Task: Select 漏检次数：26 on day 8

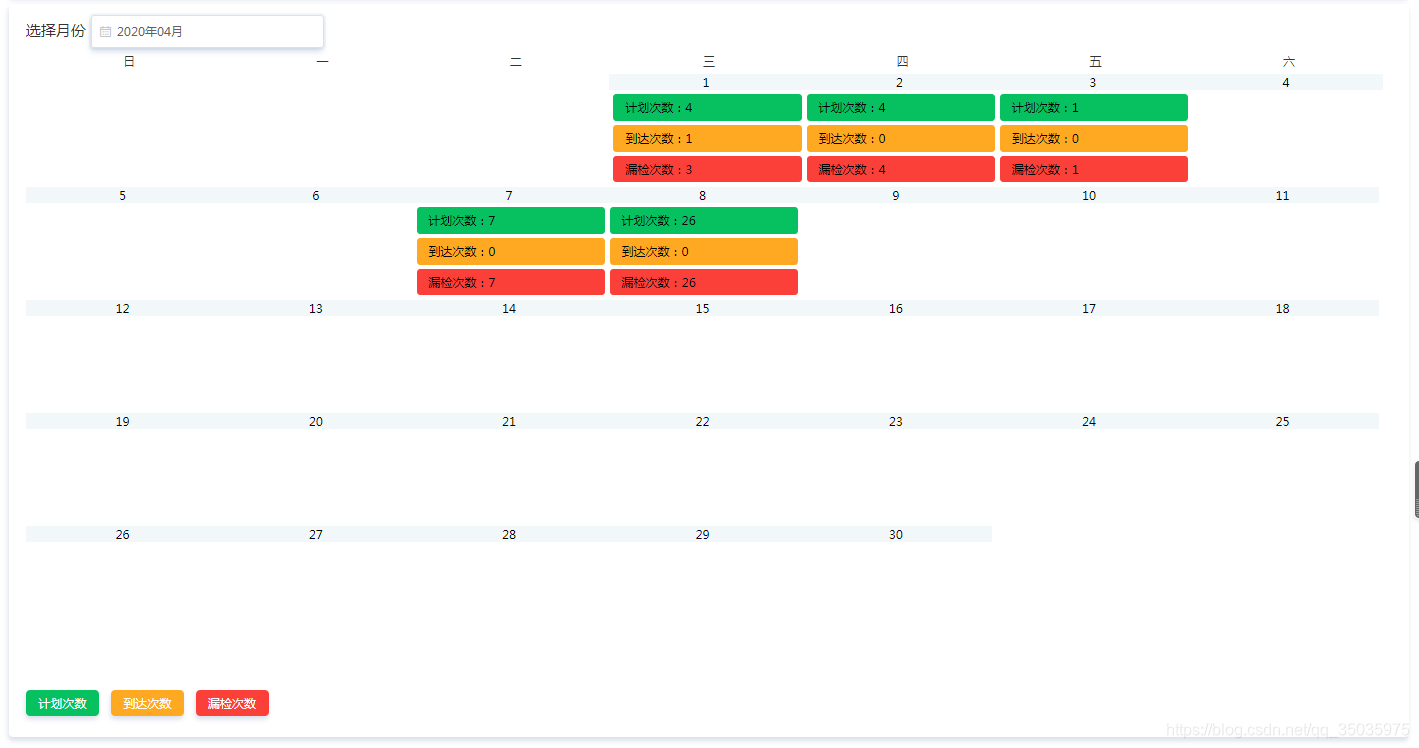Action: pos(703,282)
